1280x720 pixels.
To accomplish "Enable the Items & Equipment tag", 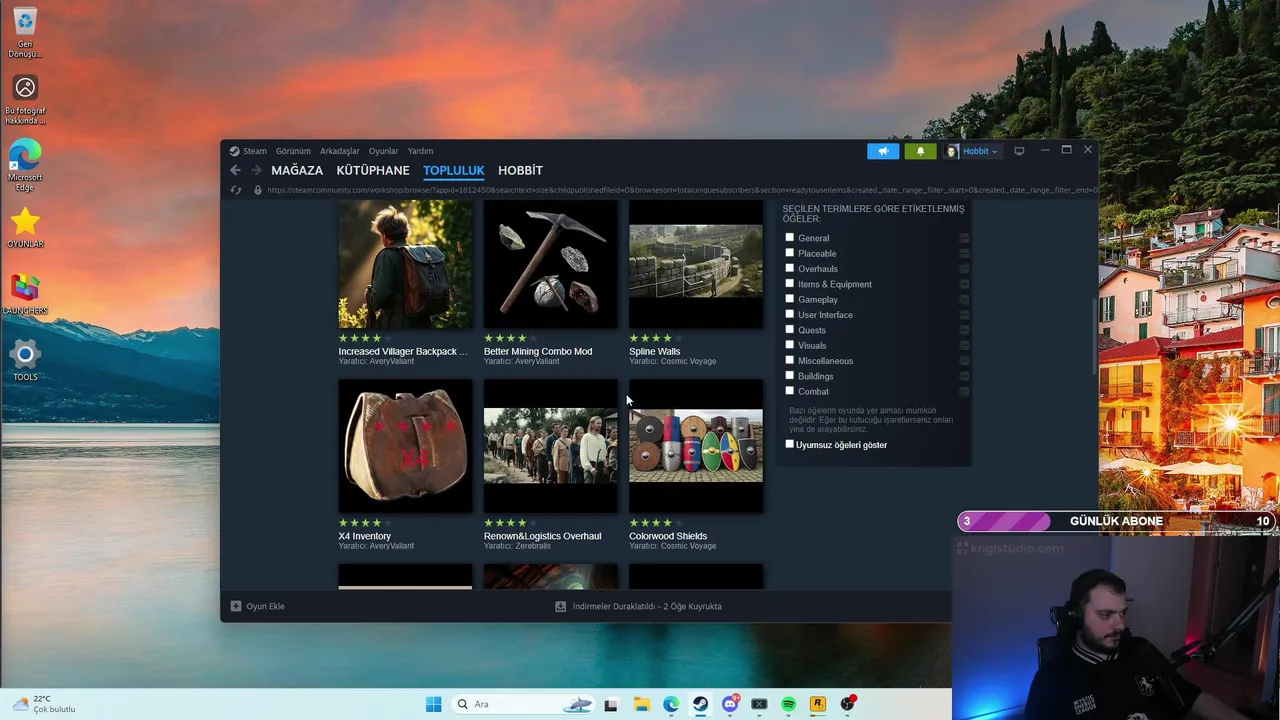I will 790,284.
